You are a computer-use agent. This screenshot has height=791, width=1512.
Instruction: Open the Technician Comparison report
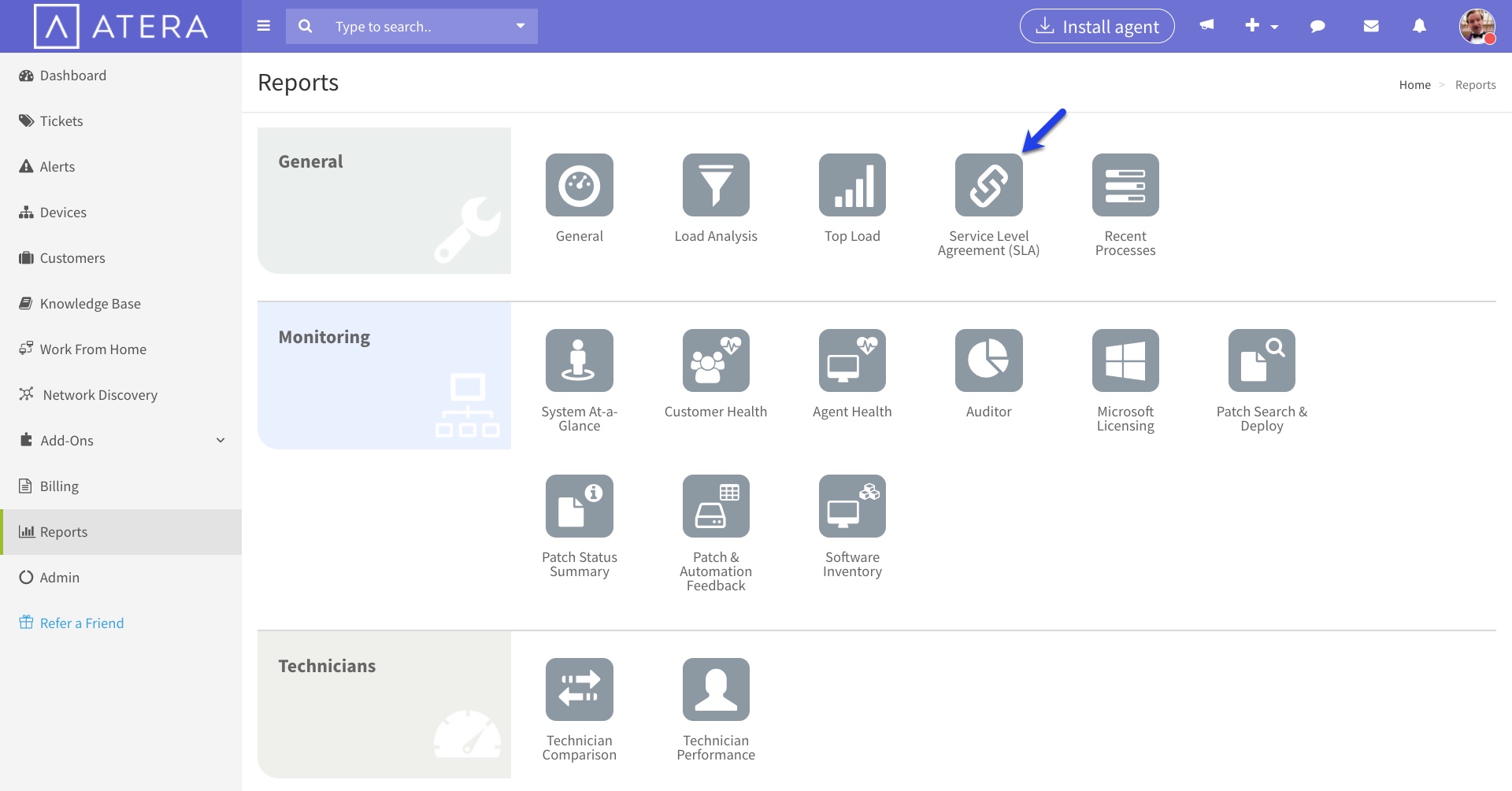click(x=579, y=689)
